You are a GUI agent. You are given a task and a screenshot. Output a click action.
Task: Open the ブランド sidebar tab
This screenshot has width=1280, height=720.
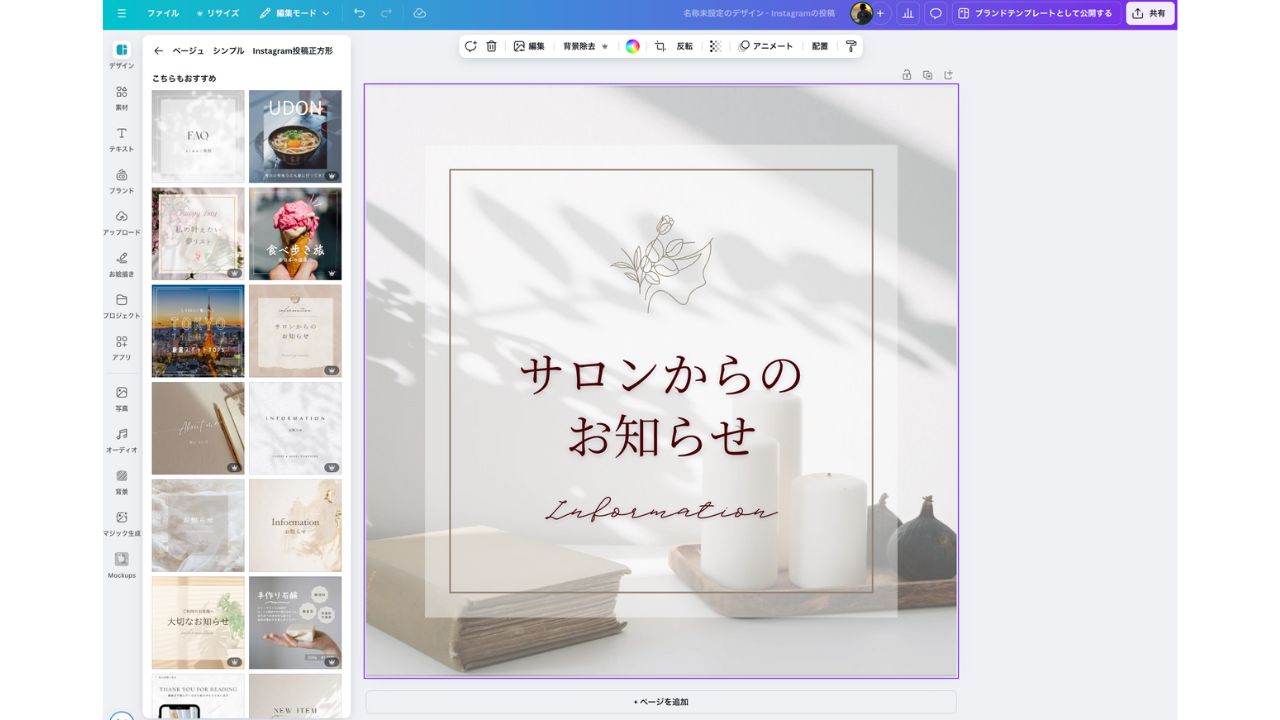coord(122,181)
